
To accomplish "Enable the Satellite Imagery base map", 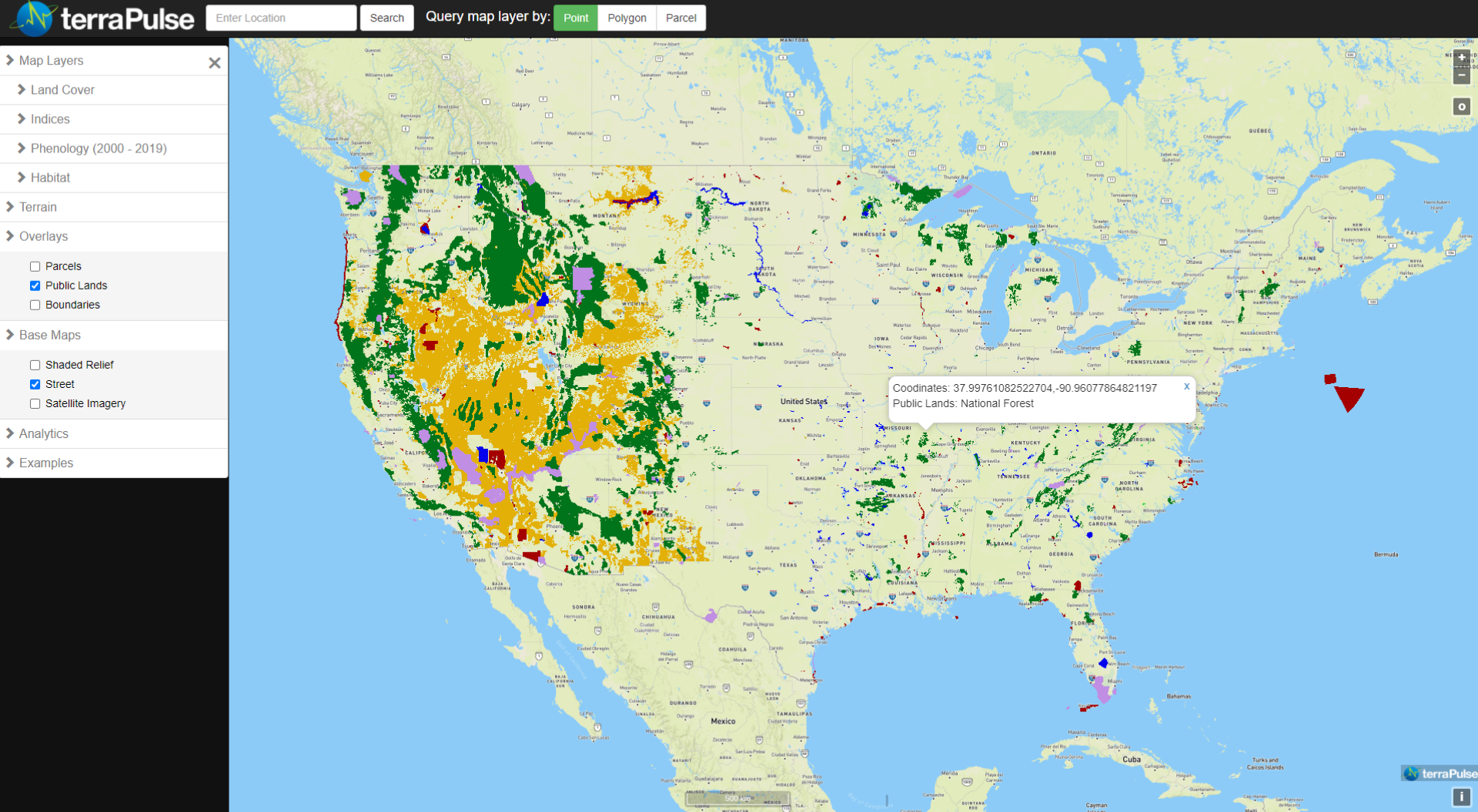I will coord(35,403).
